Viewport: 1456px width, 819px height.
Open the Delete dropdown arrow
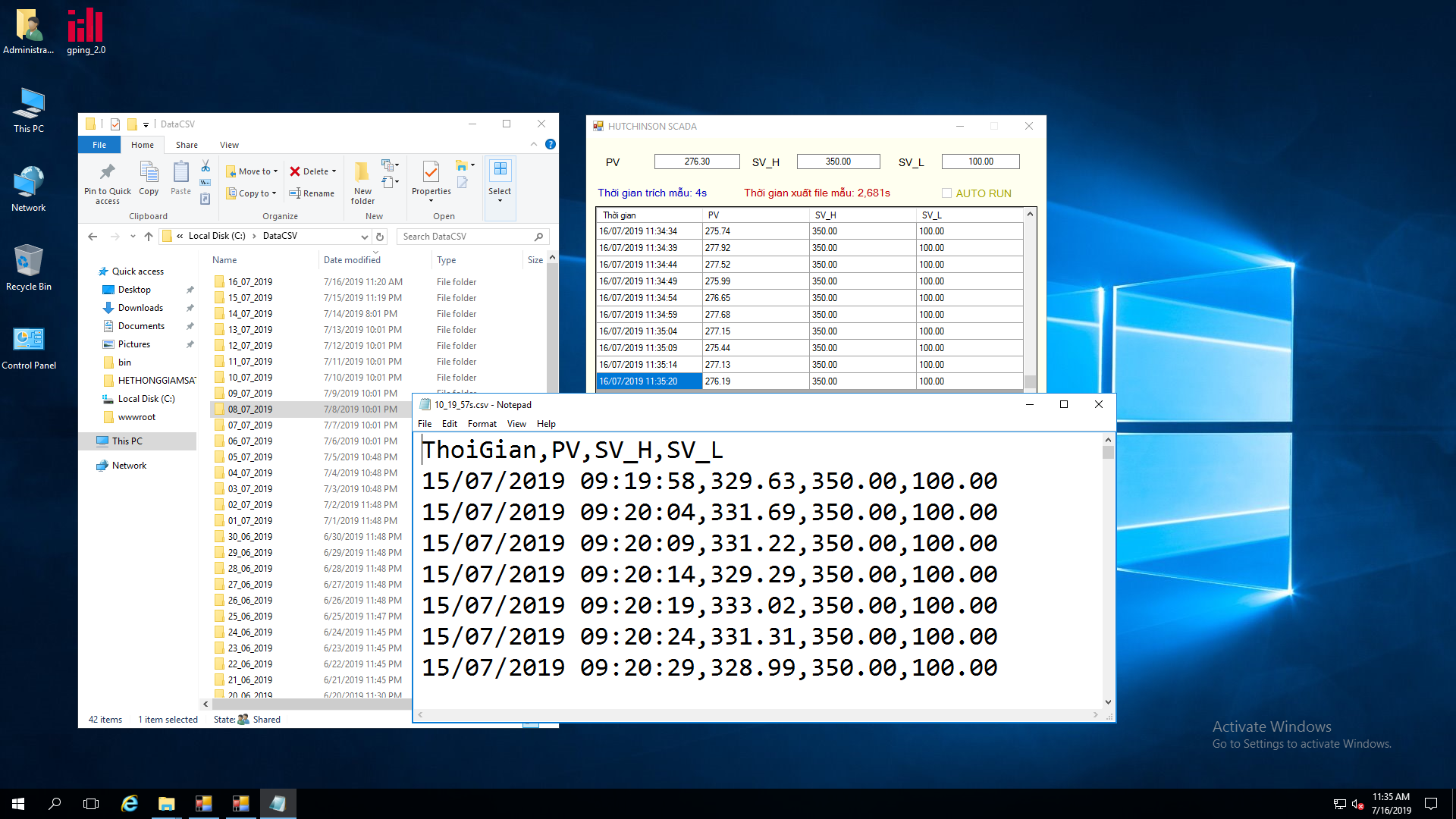[x=334, y=171]
